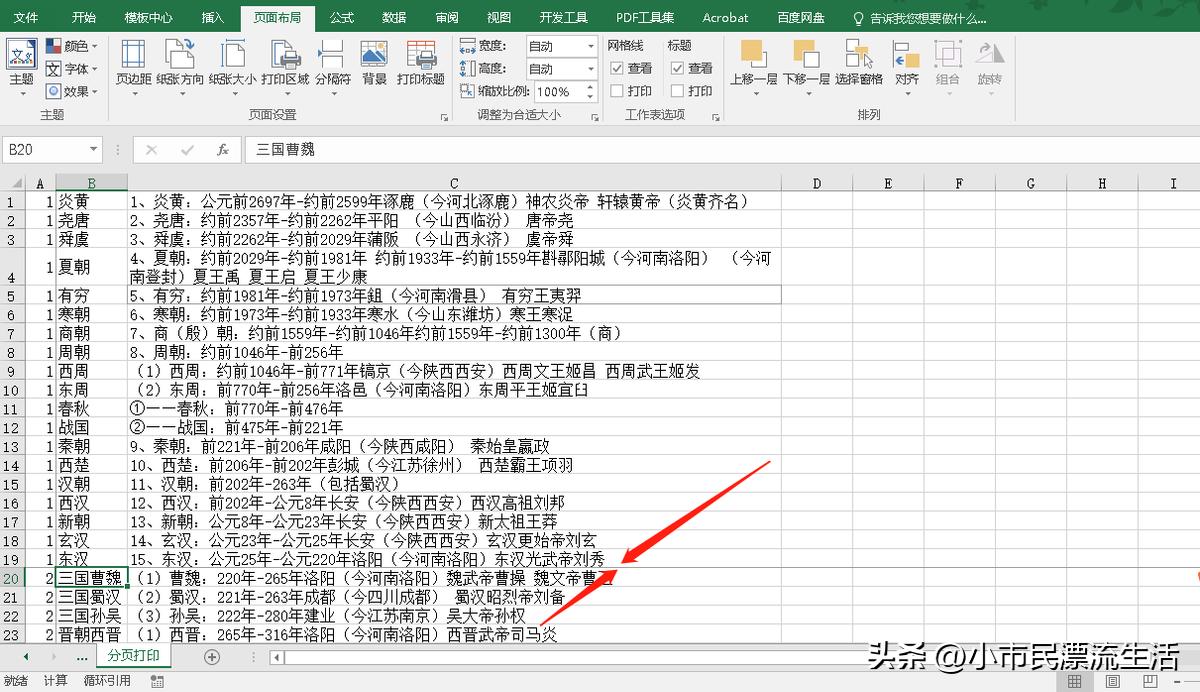
Task: Click the New Sheet plus button
Action: tap(213, 657)
